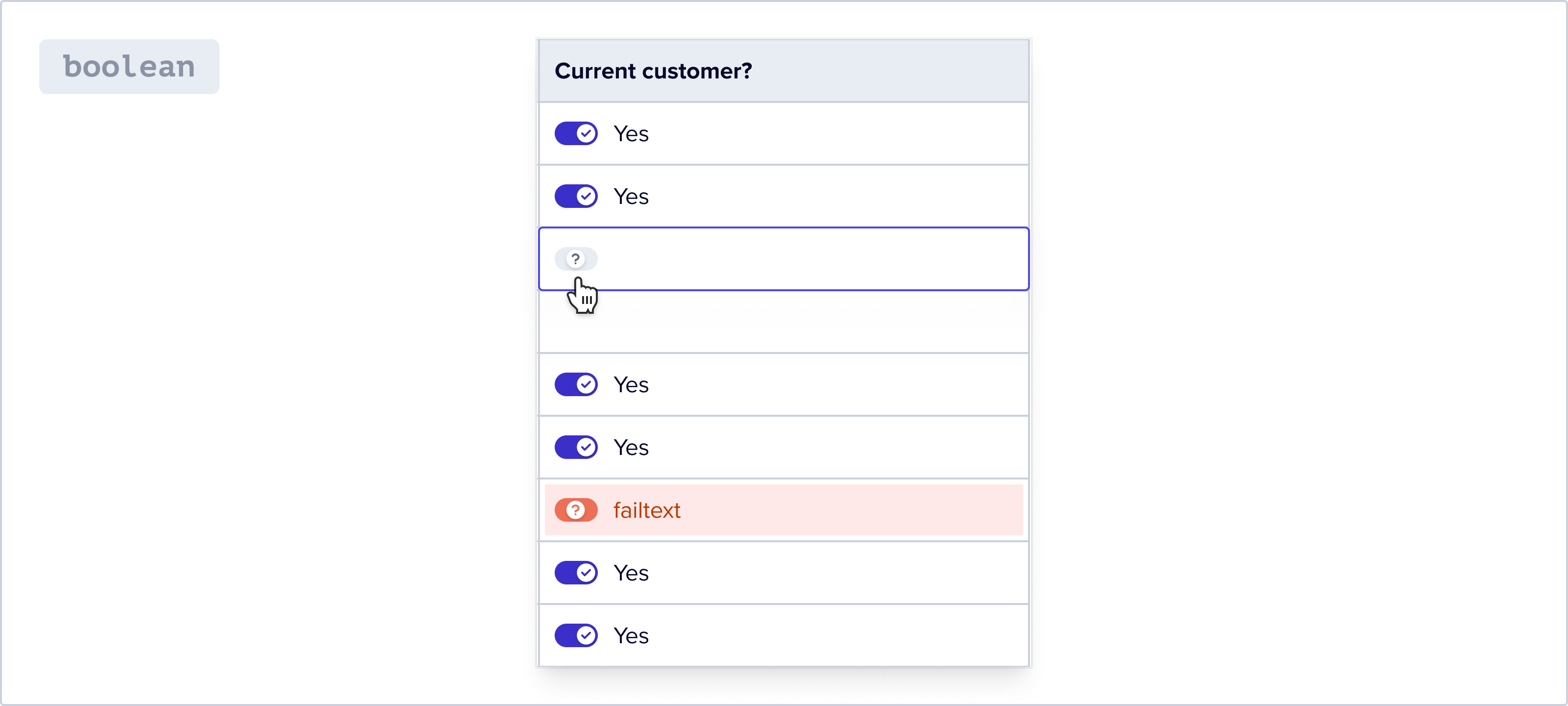Image resolution: width=1568 pixels, height=706 pixels.
Task: Toggle the last row's Yes switch
Action: [576, 635]
